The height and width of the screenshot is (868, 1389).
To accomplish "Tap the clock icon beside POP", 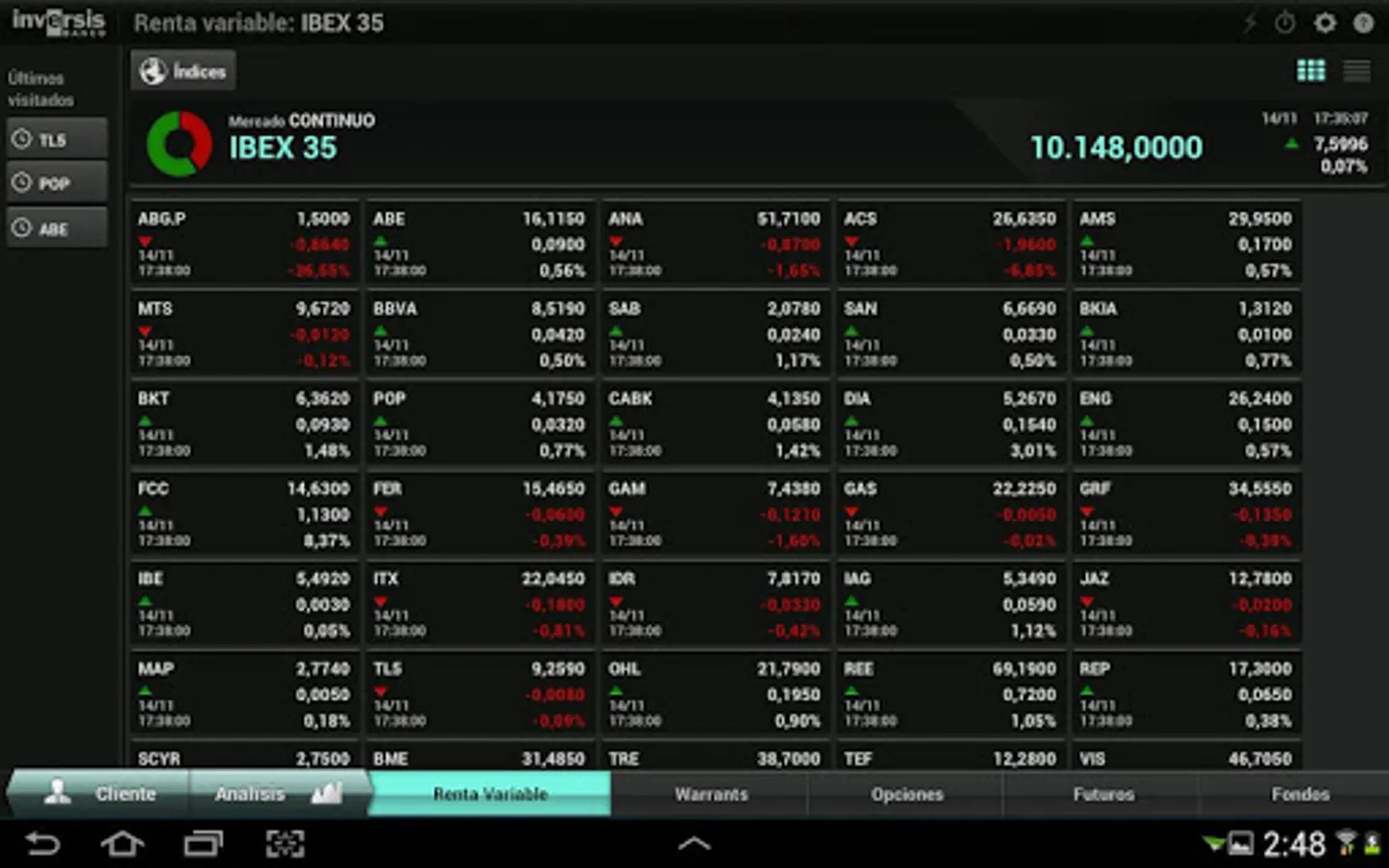I will pyautogui.click(x=21, y=182).
